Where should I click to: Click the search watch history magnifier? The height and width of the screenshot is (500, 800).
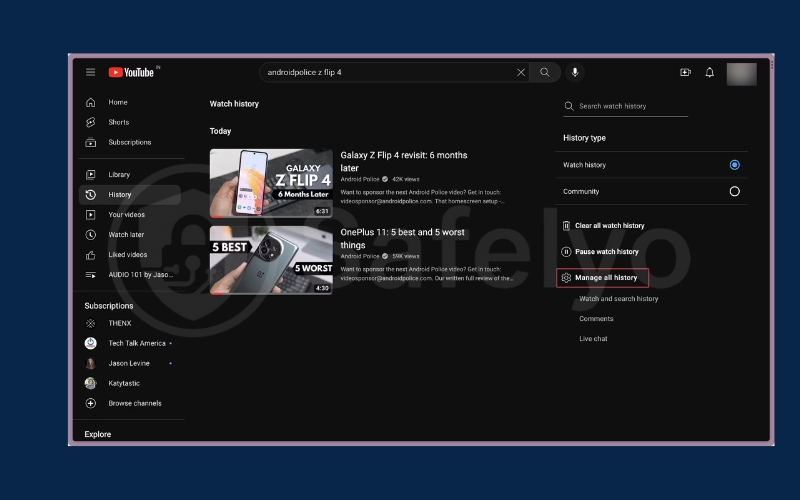[569, 106]
